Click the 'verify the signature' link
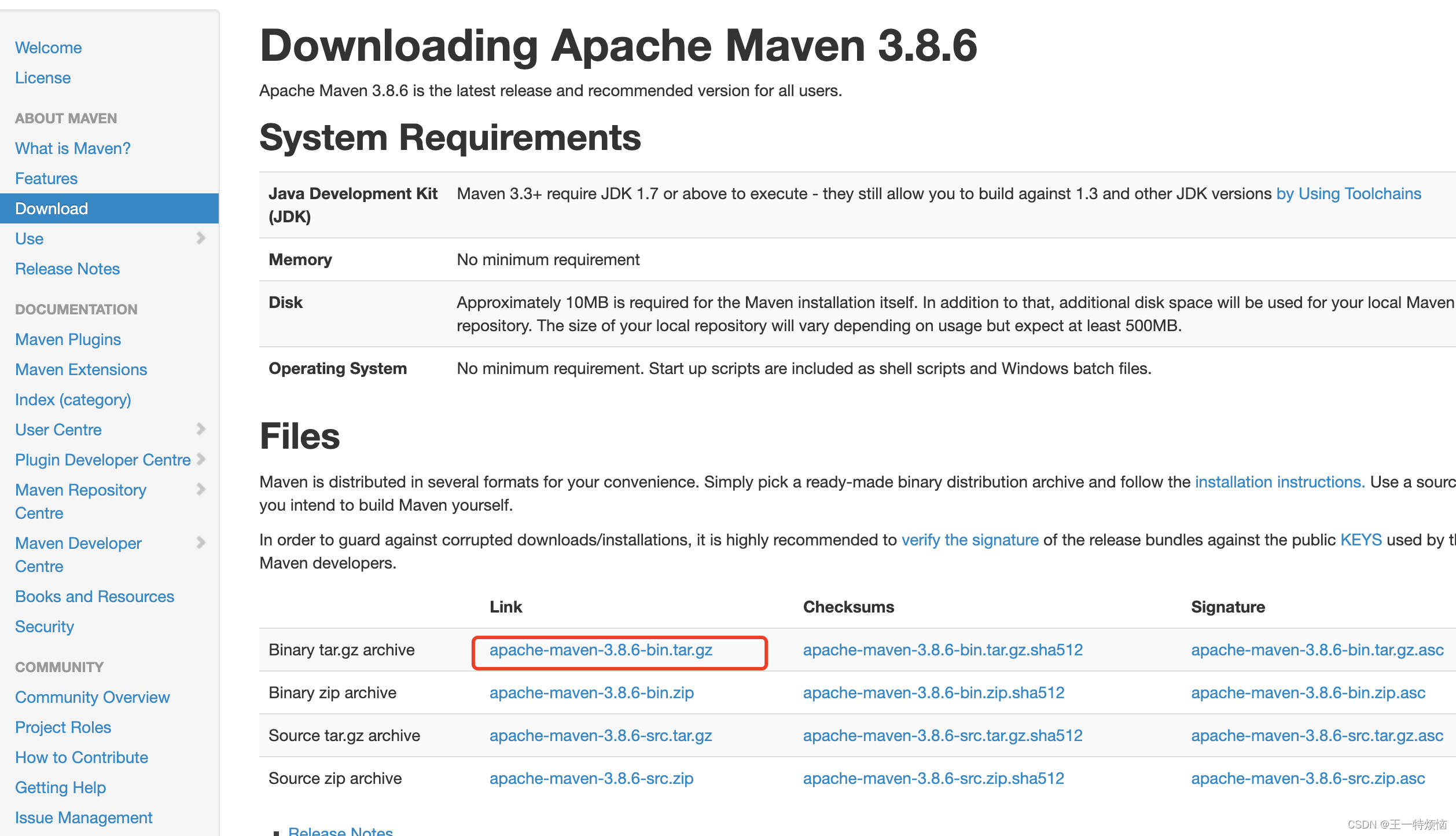This screenshot has height=836, width=1456. click(x=970, y=540)
